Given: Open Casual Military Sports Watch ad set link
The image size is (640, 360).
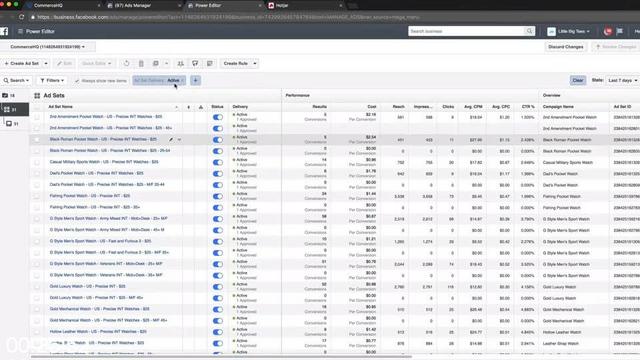Looking at the screenshot, I should (x=104, y=162).
